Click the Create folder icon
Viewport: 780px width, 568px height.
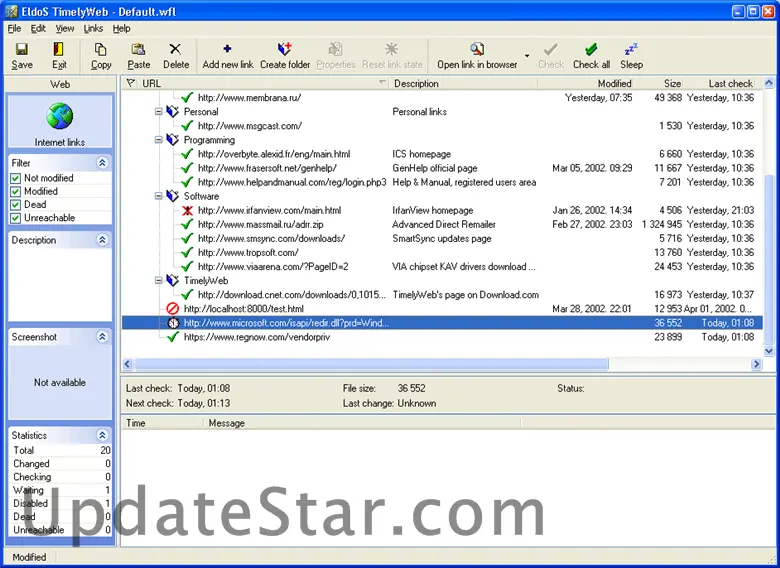[x=285, y=49]
